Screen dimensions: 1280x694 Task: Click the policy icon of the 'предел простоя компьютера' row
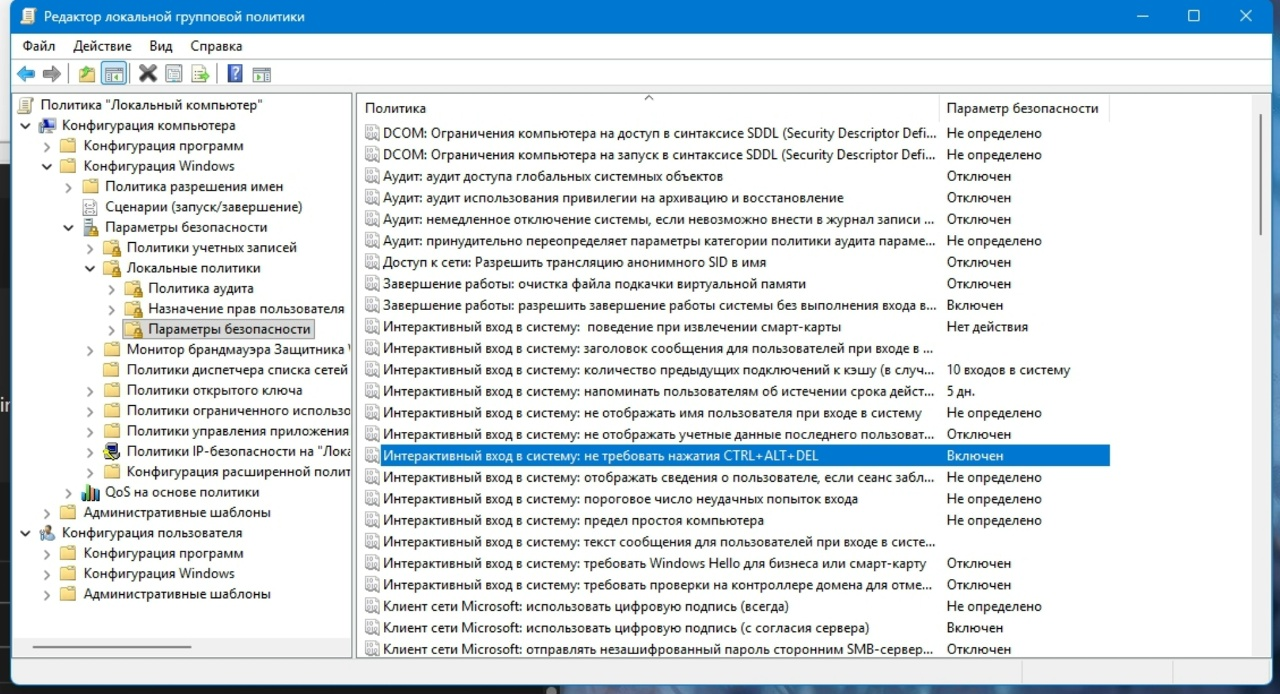(372, 521)
